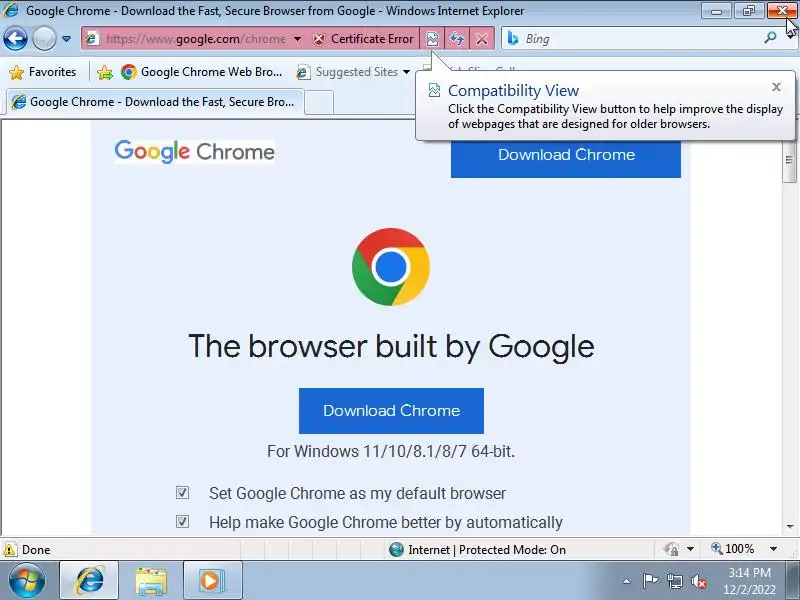Click the muted volume tray icon
Viewport: 800px width, 600px height.
698,581
